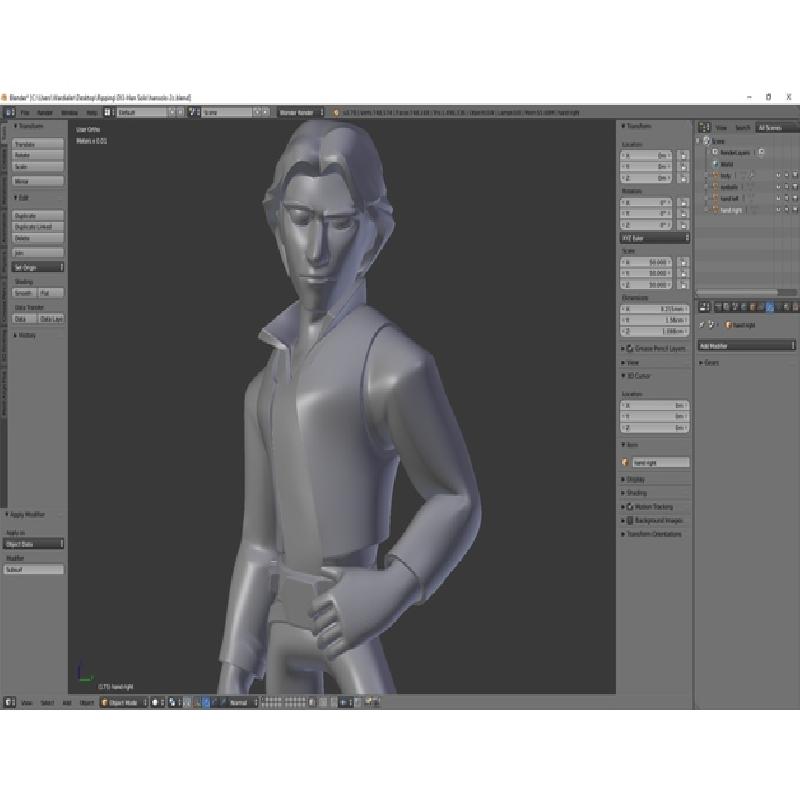Set shading to Flat
Screen dimensions: 800x800
pyautogui.click(x=51, y=293)
